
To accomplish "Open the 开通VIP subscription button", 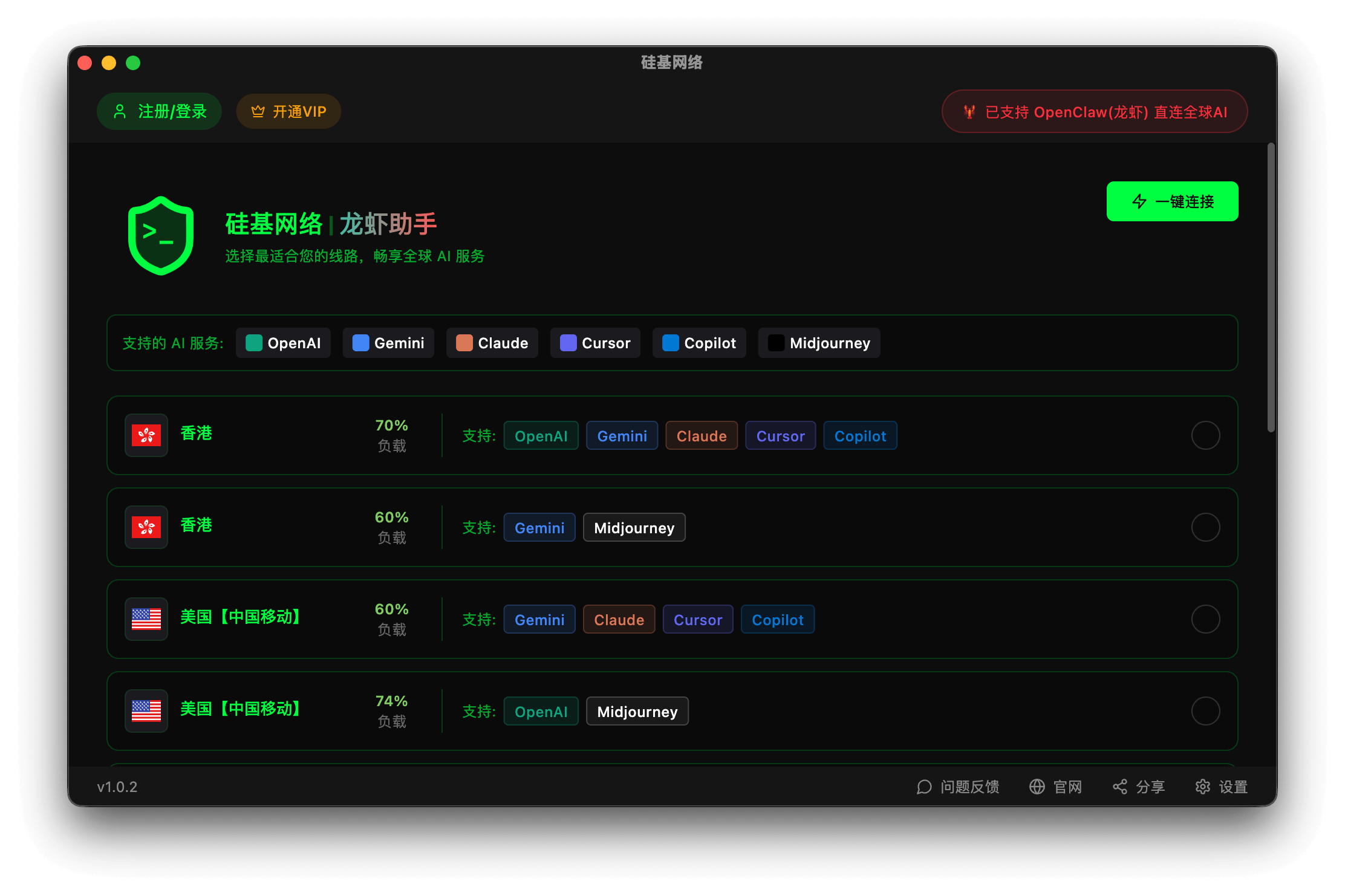I will tap(288, 111).
